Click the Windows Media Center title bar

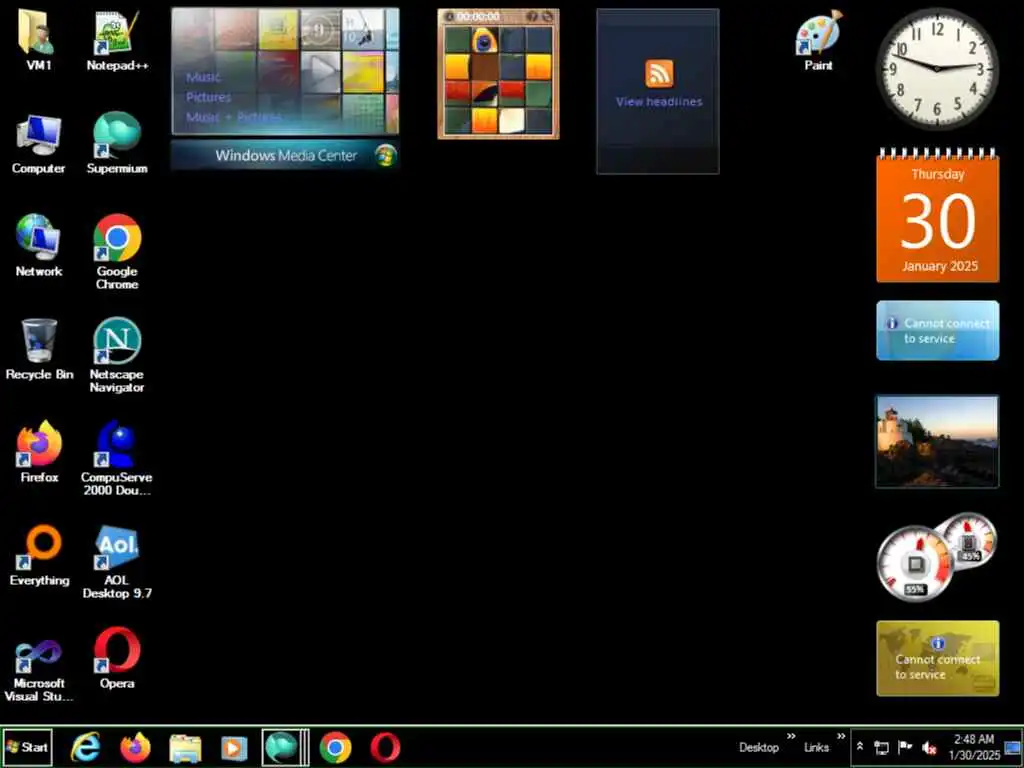point(285,155)
